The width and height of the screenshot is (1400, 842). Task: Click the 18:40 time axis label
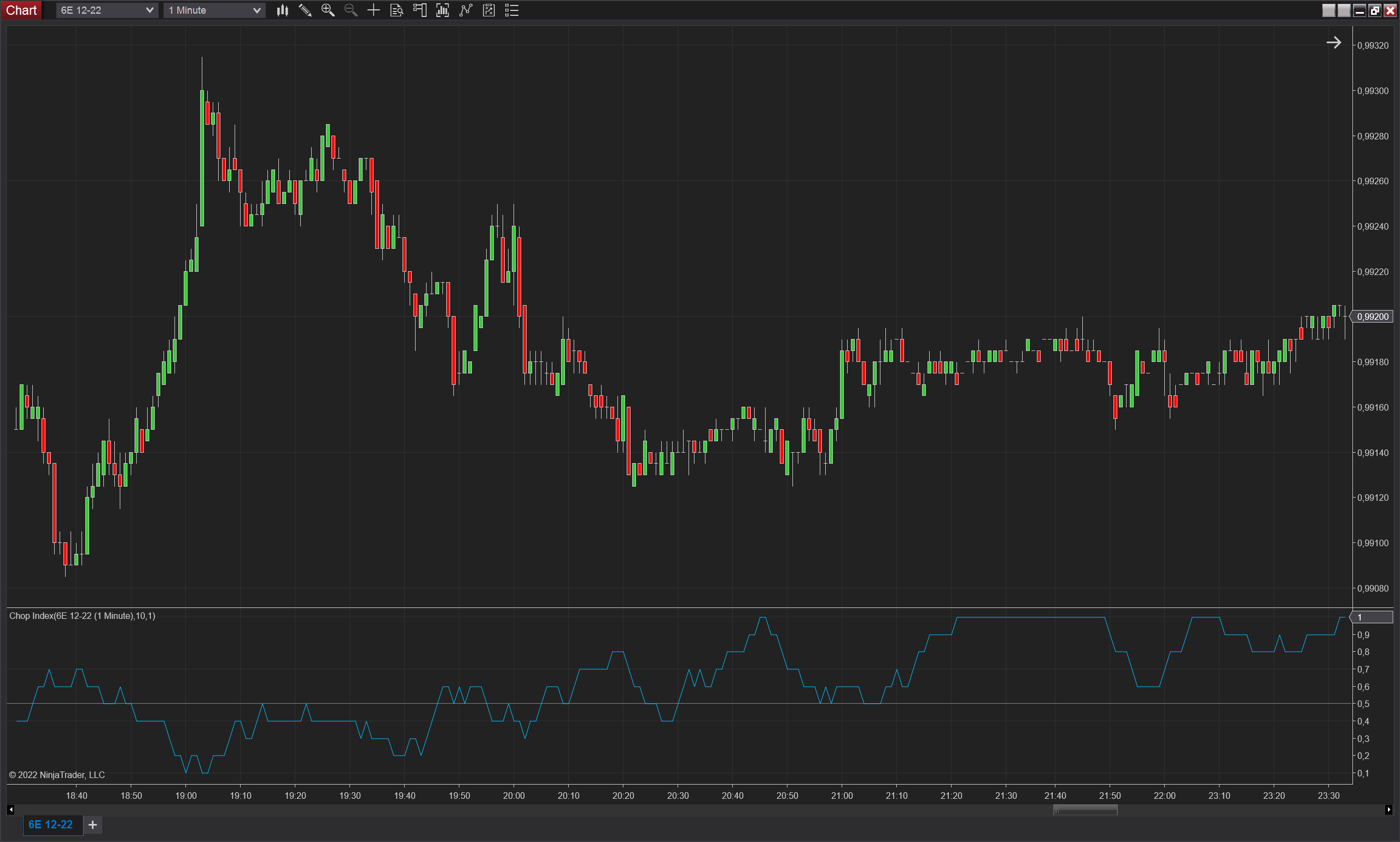(x=77, y=796)
